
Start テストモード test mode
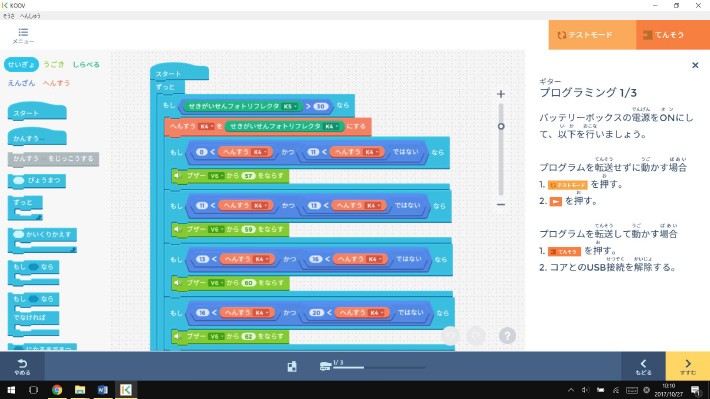tap(592, 35)
